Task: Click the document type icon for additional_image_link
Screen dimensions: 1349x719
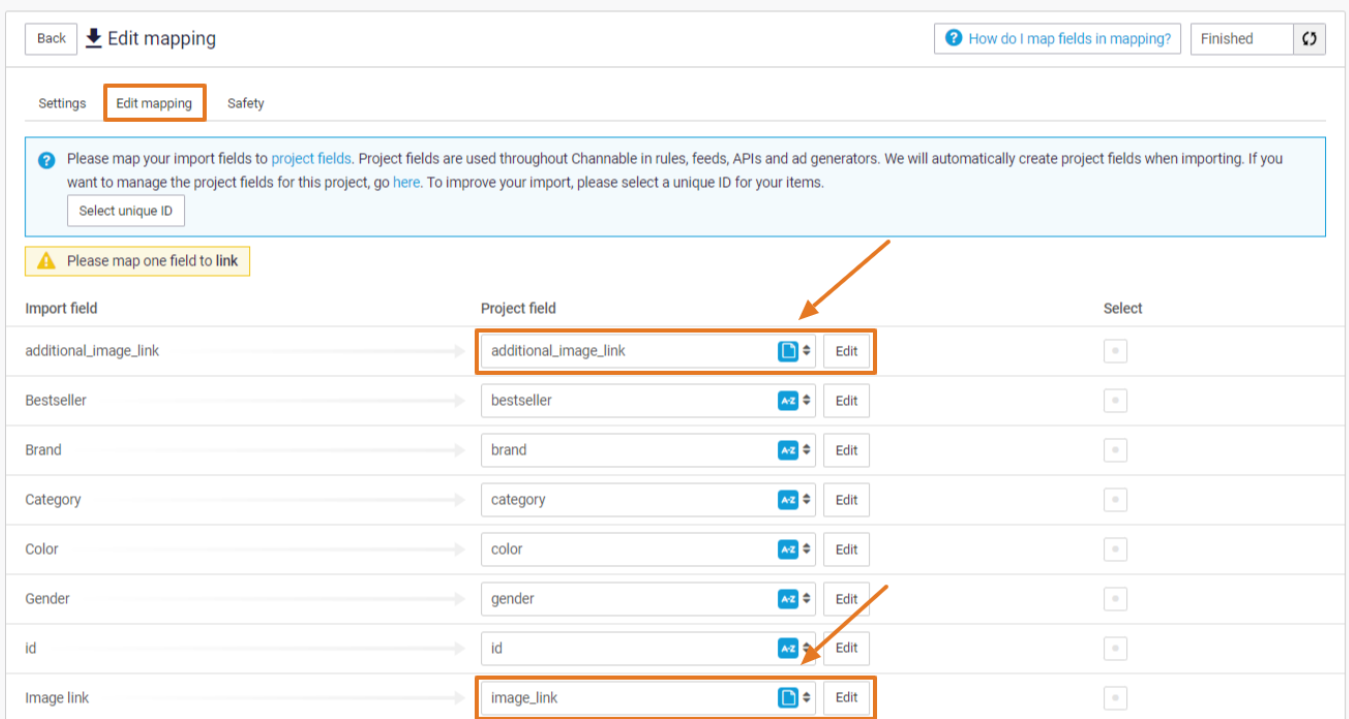Action: [x=788, y=351]
